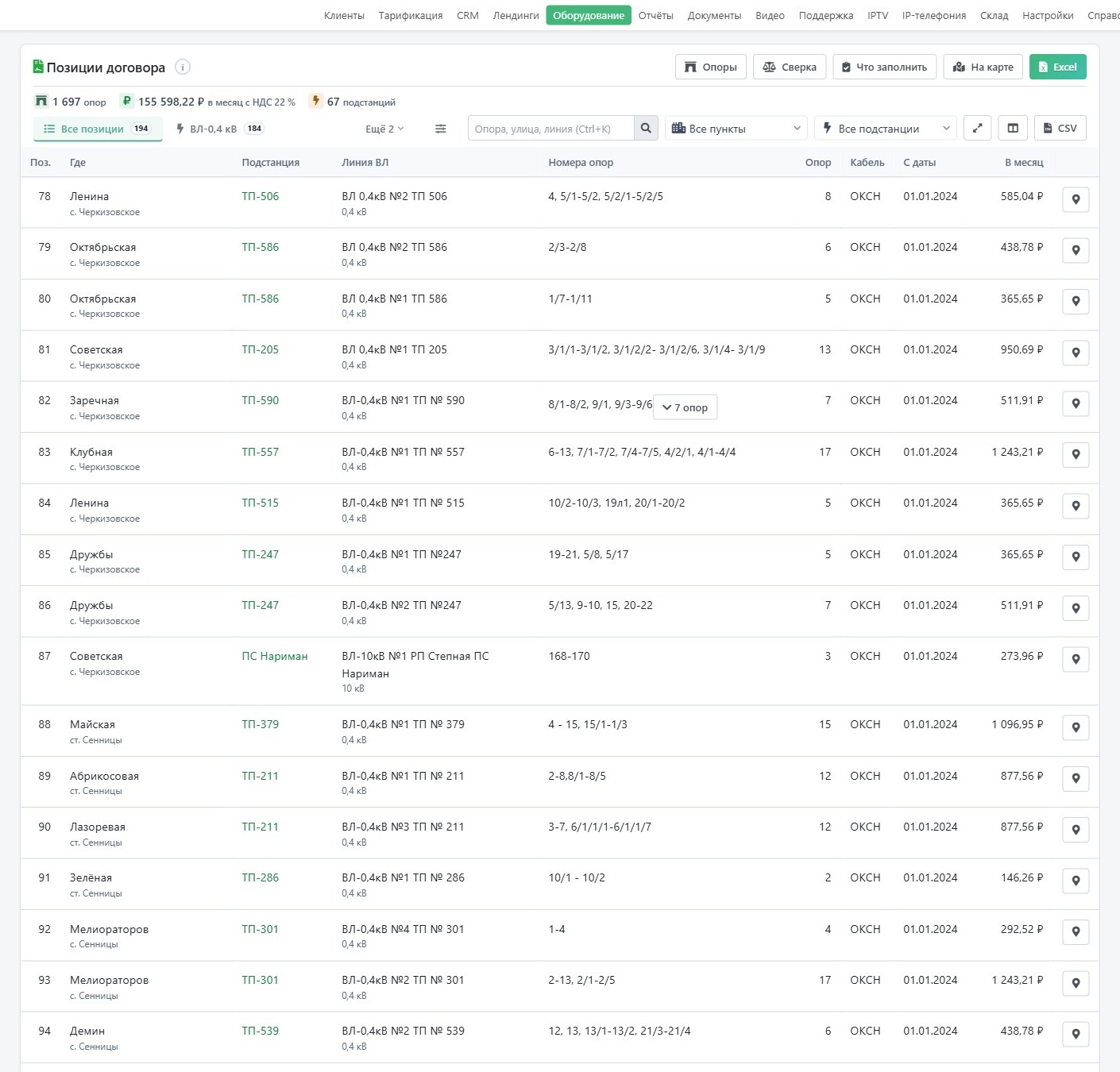
Task: Open the Все подстанции dropdown
Action: [x=886, y=129]
